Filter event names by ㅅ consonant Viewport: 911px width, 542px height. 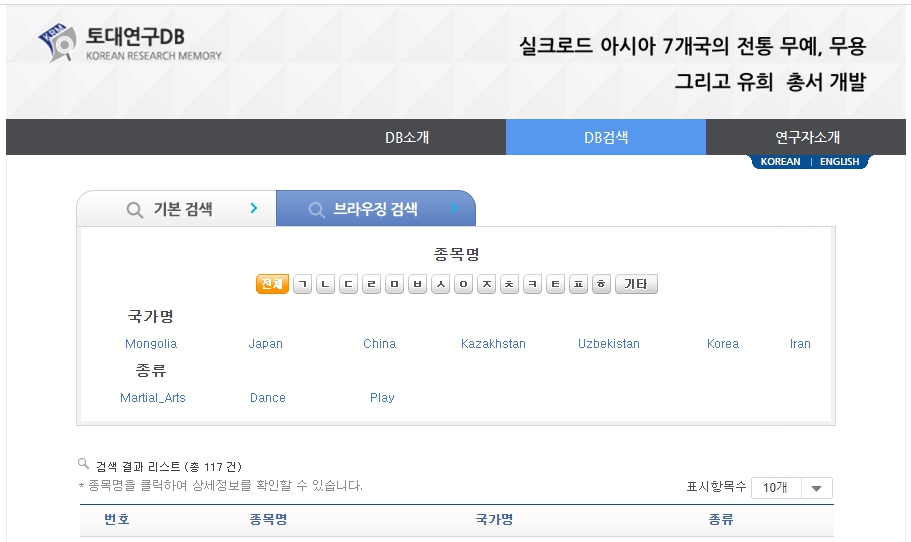pos(440,284)
